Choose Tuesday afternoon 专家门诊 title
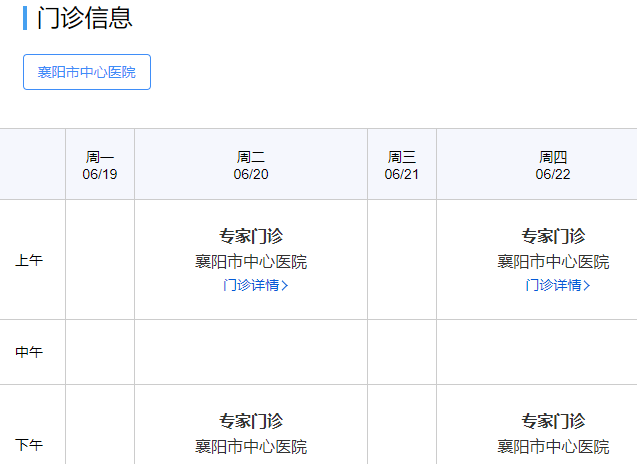 251,421
